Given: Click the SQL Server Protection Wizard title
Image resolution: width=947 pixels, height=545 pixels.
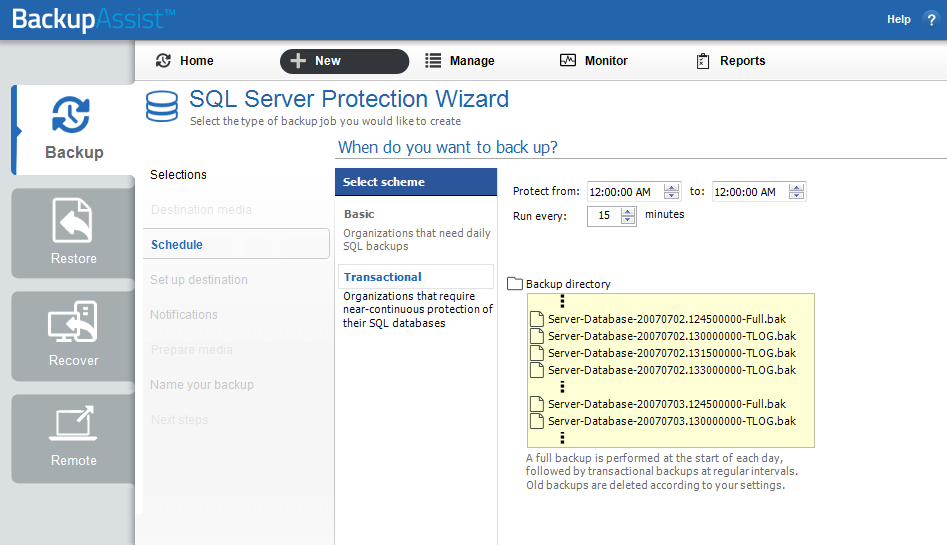Looking at the screenshot, I should 349,99.
